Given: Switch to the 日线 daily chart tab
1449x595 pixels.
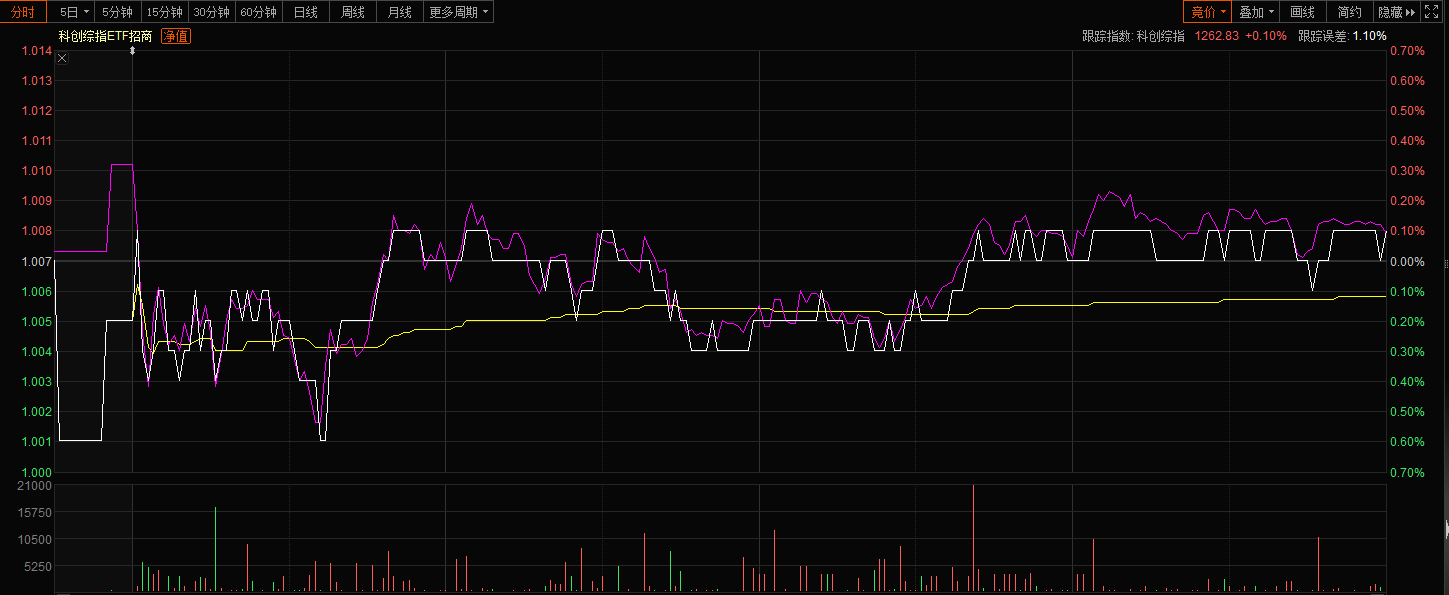Looking at the screenshot, I should click(x=305, y=12).
